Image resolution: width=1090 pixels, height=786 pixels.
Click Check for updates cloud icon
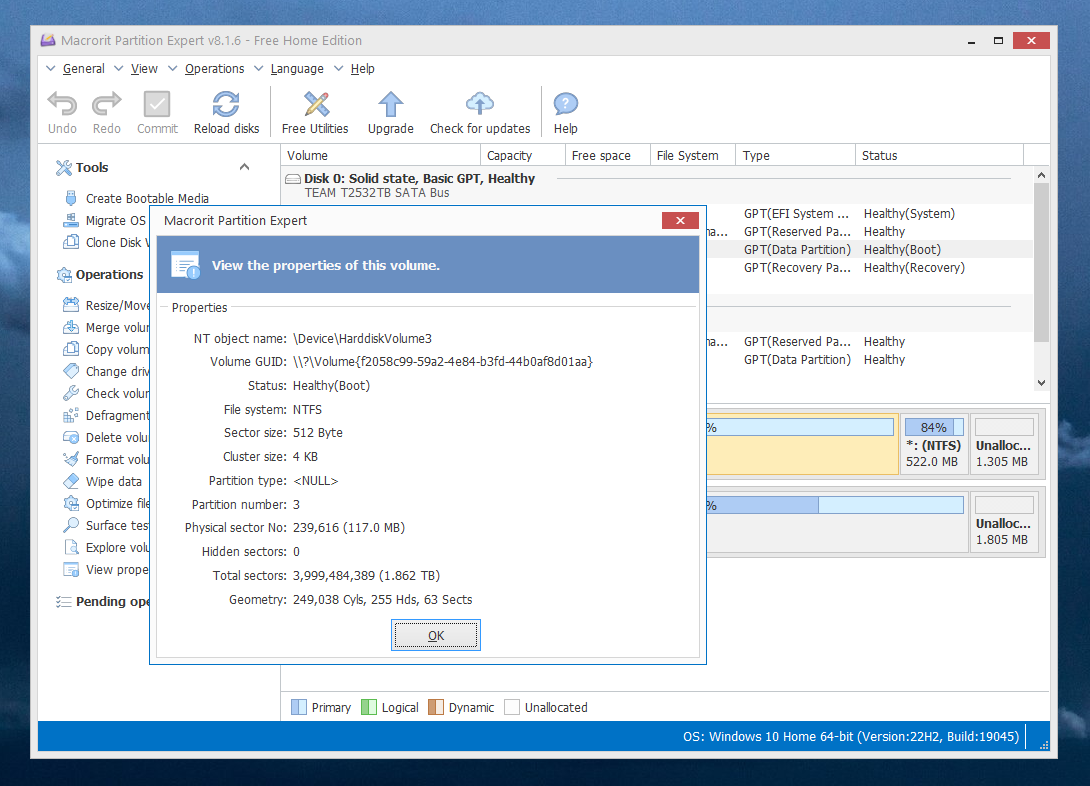480,104
